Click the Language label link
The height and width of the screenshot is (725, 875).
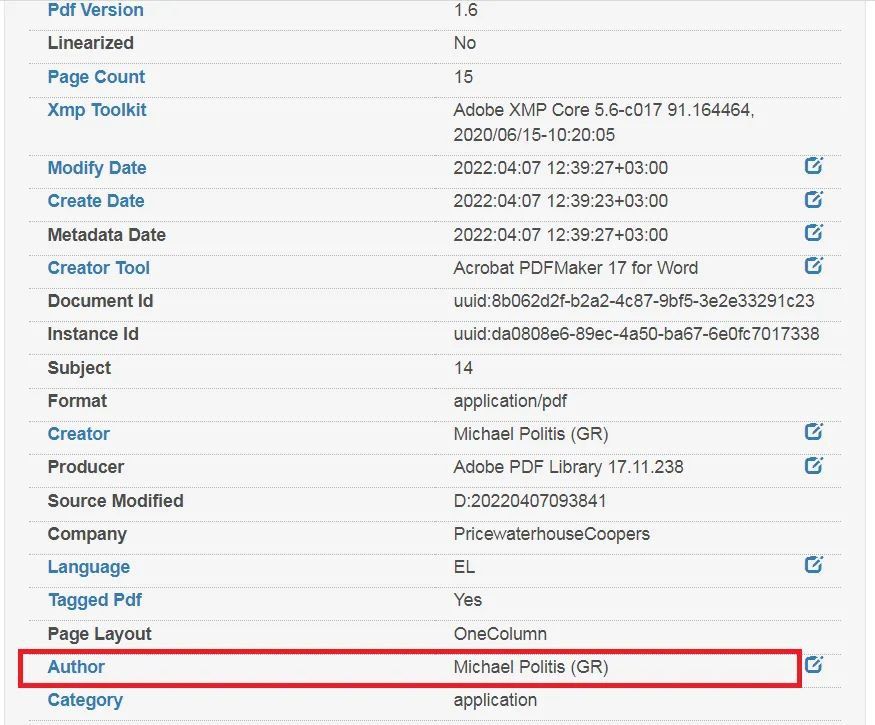coord(89,567)
